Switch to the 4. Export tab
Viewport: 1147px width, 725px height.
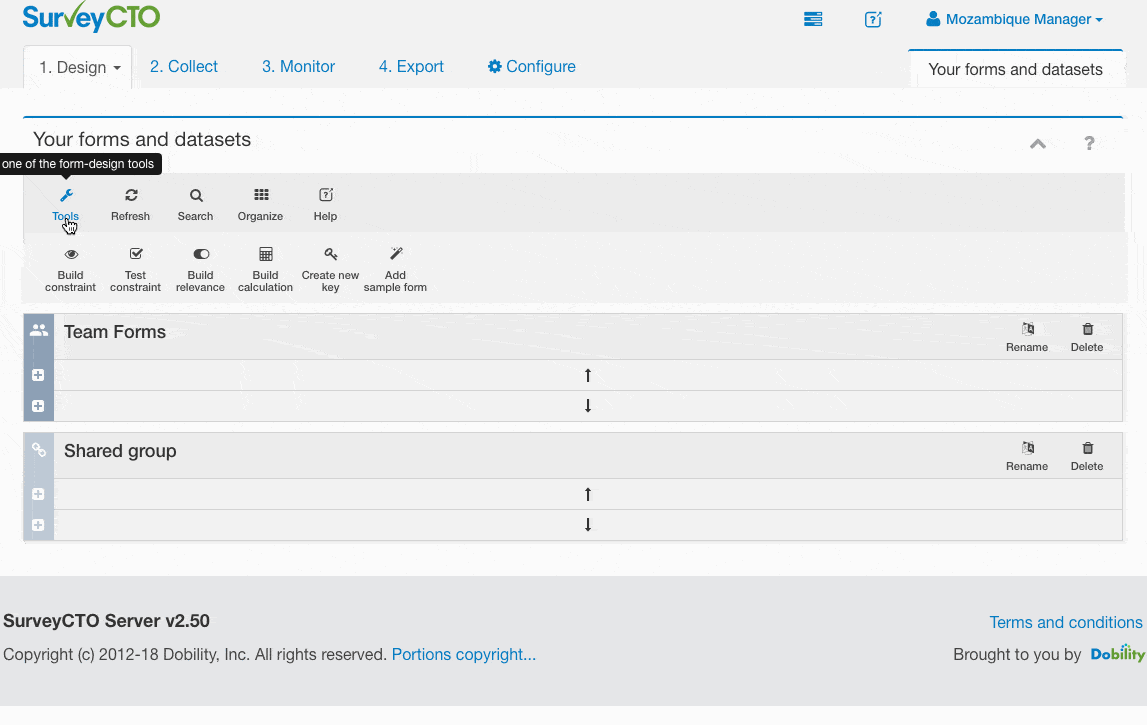pyautogui.click(x=411, y=67)
